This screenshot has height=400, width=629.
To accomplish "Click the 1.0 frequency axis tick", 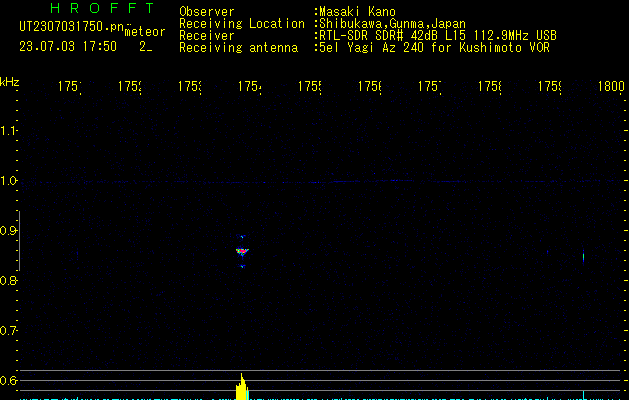I will [x=10, y=181].
